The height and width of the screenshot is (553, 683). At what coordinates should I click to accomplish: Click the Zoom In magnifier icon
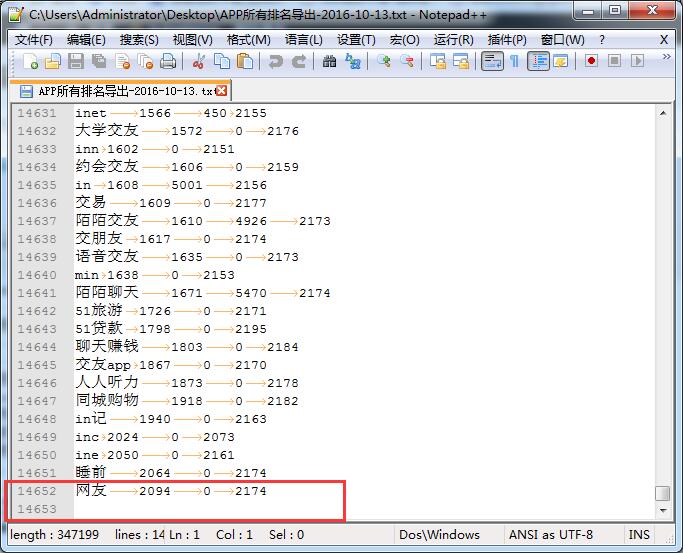(383, 61)
